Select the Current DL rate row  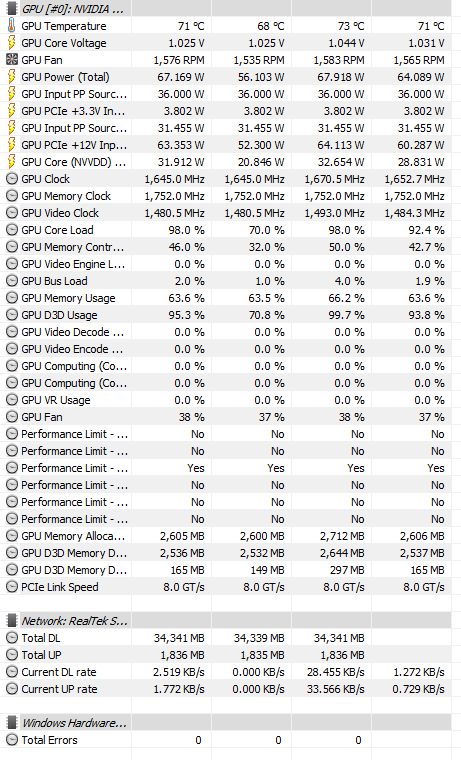pos(230,672)
